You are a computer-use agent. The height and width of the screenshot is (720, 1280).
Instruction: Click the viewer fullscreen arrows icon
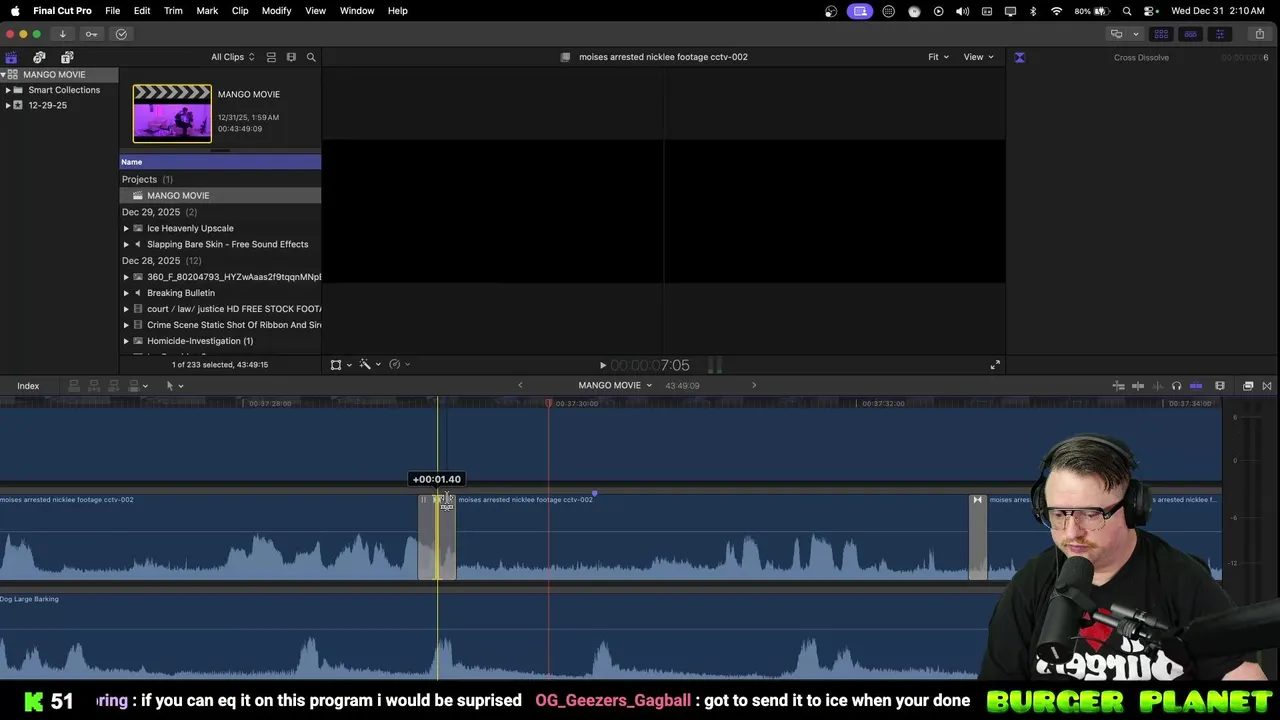pos(995,365)
